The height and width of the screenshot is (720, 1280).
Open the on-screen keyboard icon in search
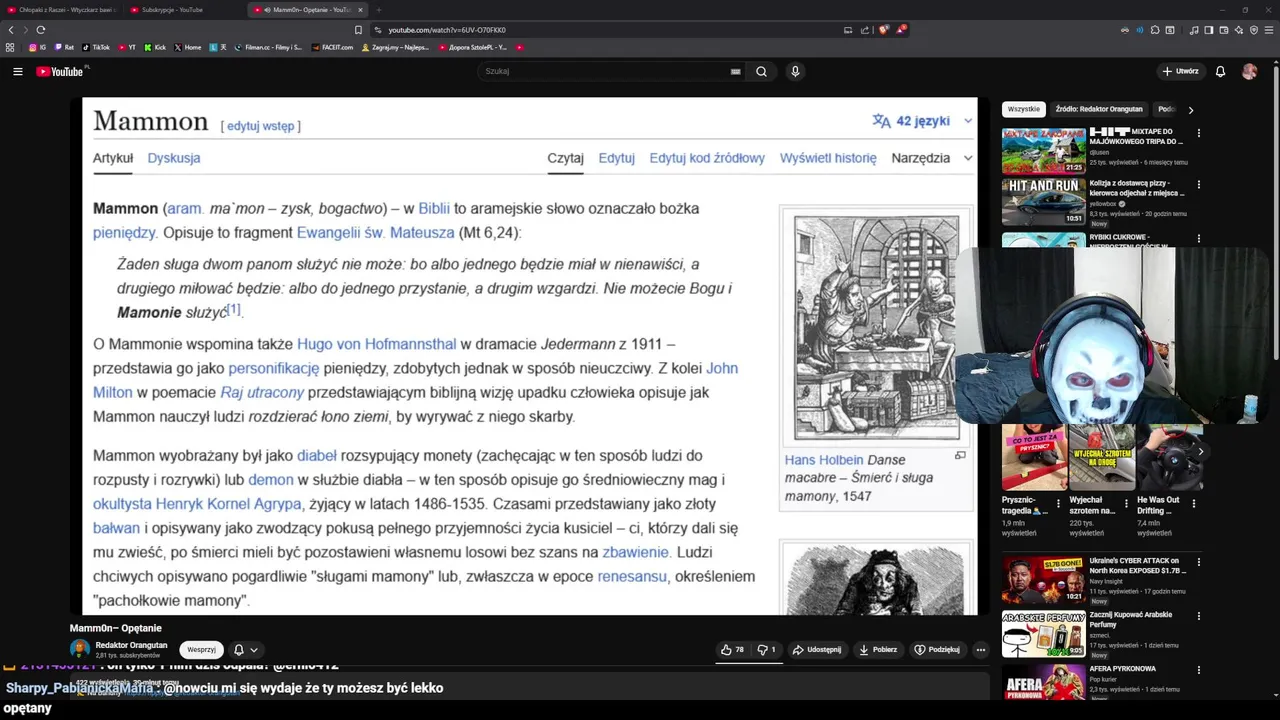[735, 71]
